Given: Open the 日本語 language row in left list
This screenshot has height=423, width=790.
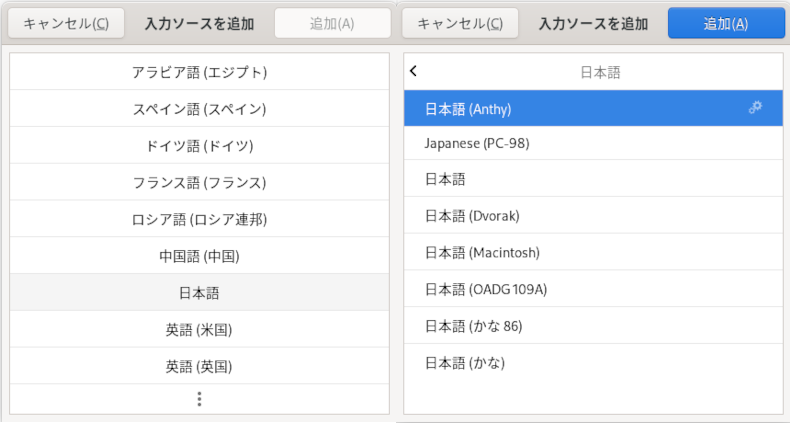Looking at the screenshot, I should pyautogui.click(x=200, y=292).
